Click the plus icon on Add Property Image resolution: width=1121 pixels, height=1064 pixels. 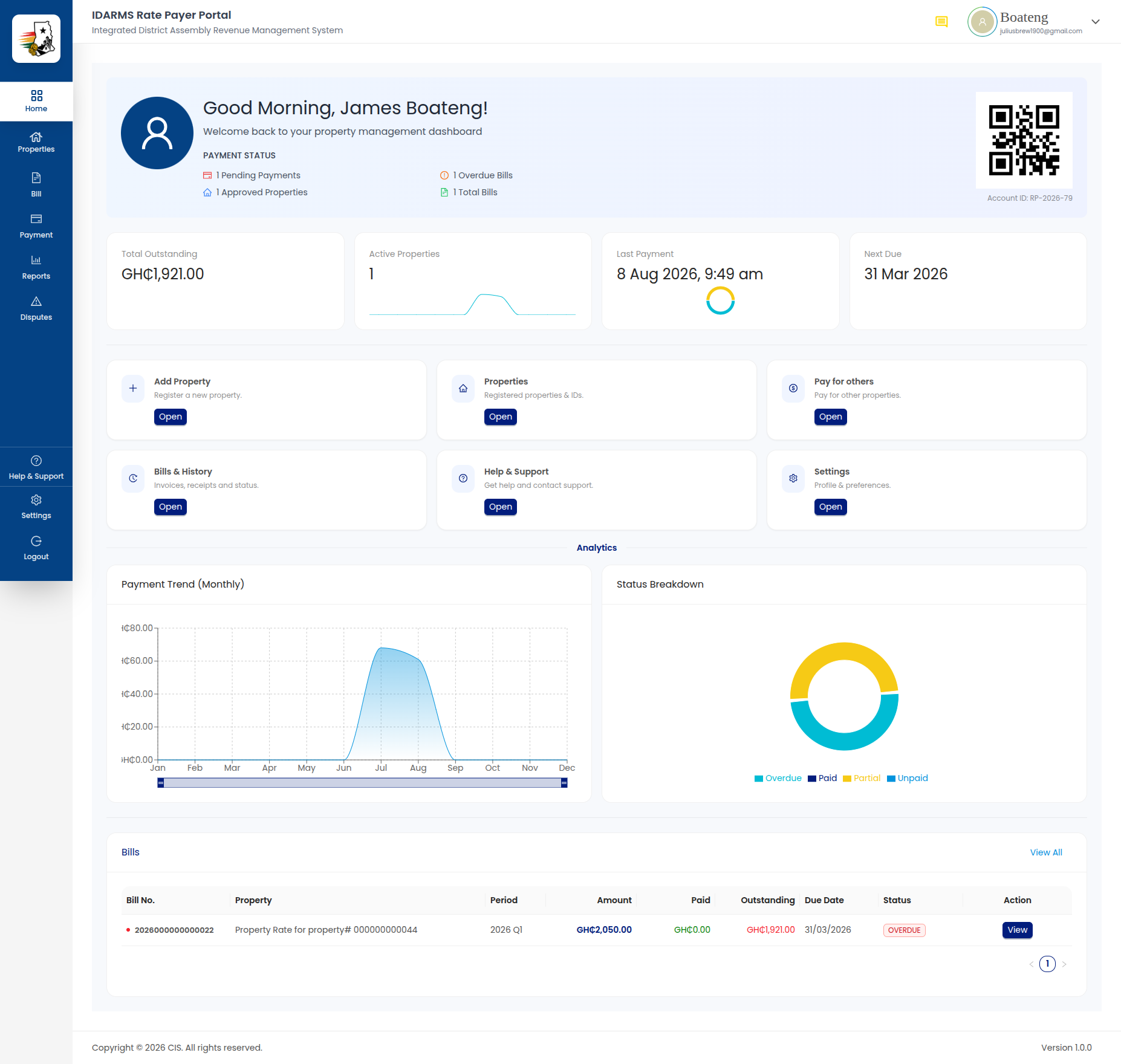(x=133, y=388)
